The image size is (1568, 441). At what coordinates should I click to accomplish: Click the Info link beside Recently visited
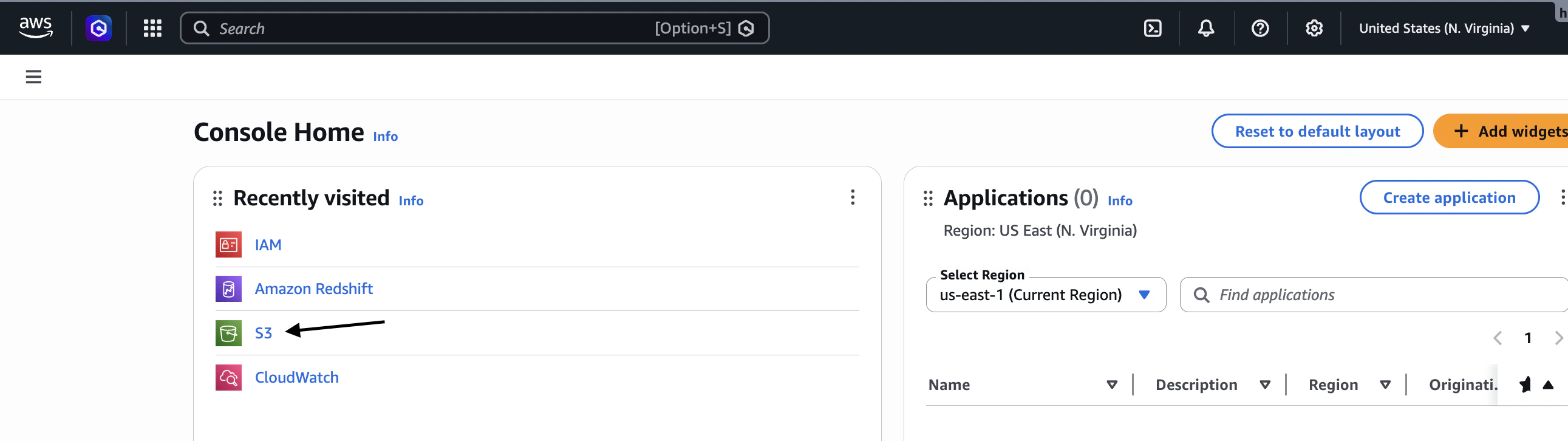[x=411, y=201]
